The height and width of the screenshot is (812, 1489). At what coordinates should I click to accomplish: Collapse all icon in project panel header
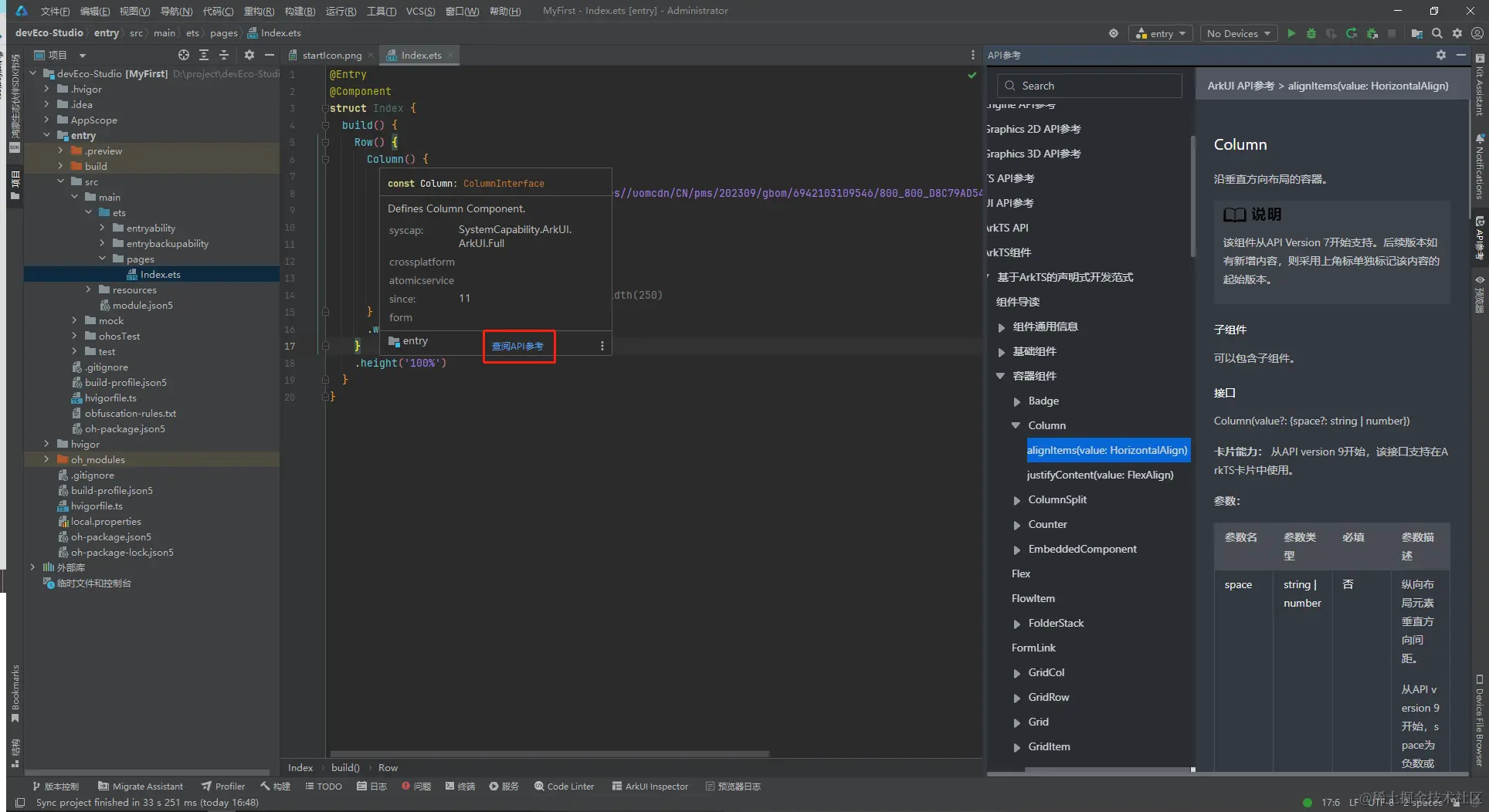coord(224,55)
